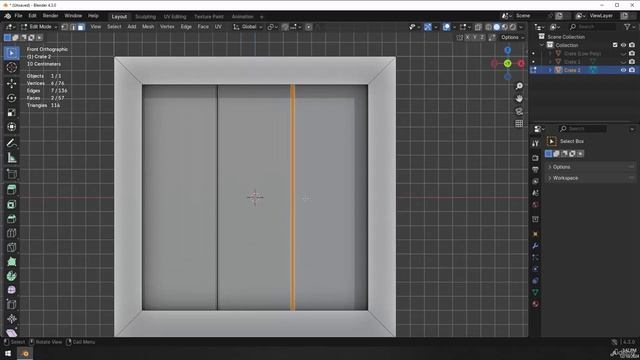Open outliner filter dropdown
Viewport: 640px width, 360px height.
click(x=629, y=27)
